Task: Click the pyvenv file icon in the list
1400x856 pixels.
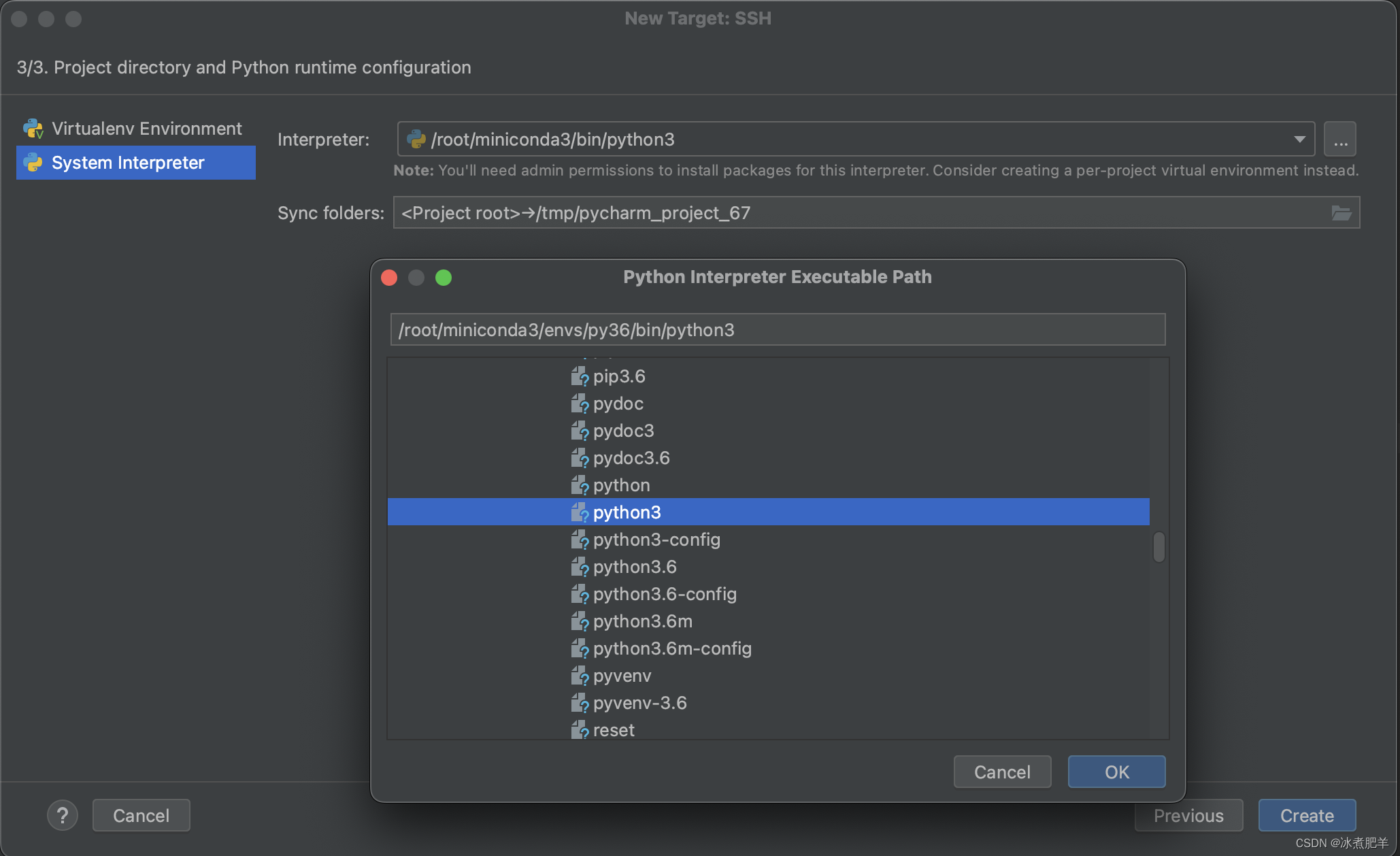Action: pyautogui.click(x=580, y=675)
